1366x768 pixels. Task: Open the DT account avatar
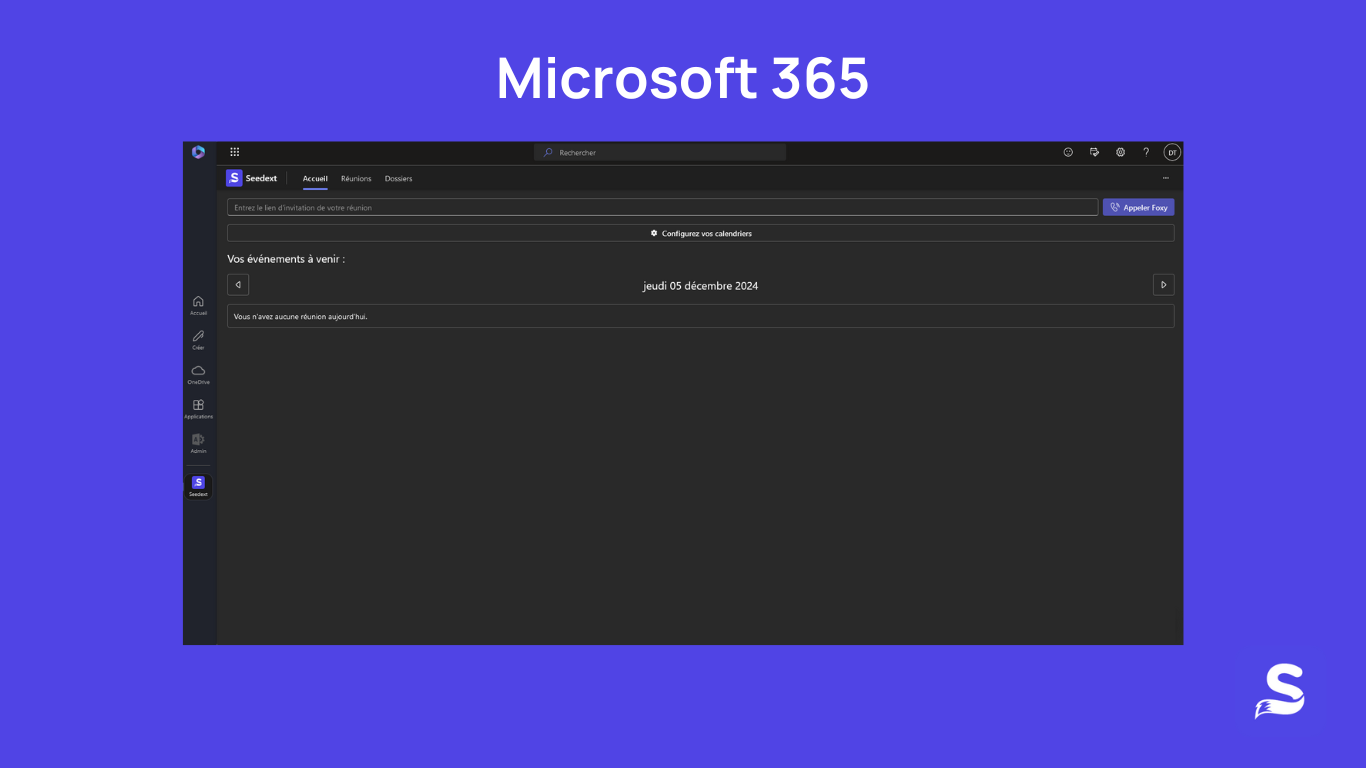pyautogui.click(x=1172, y=152)
